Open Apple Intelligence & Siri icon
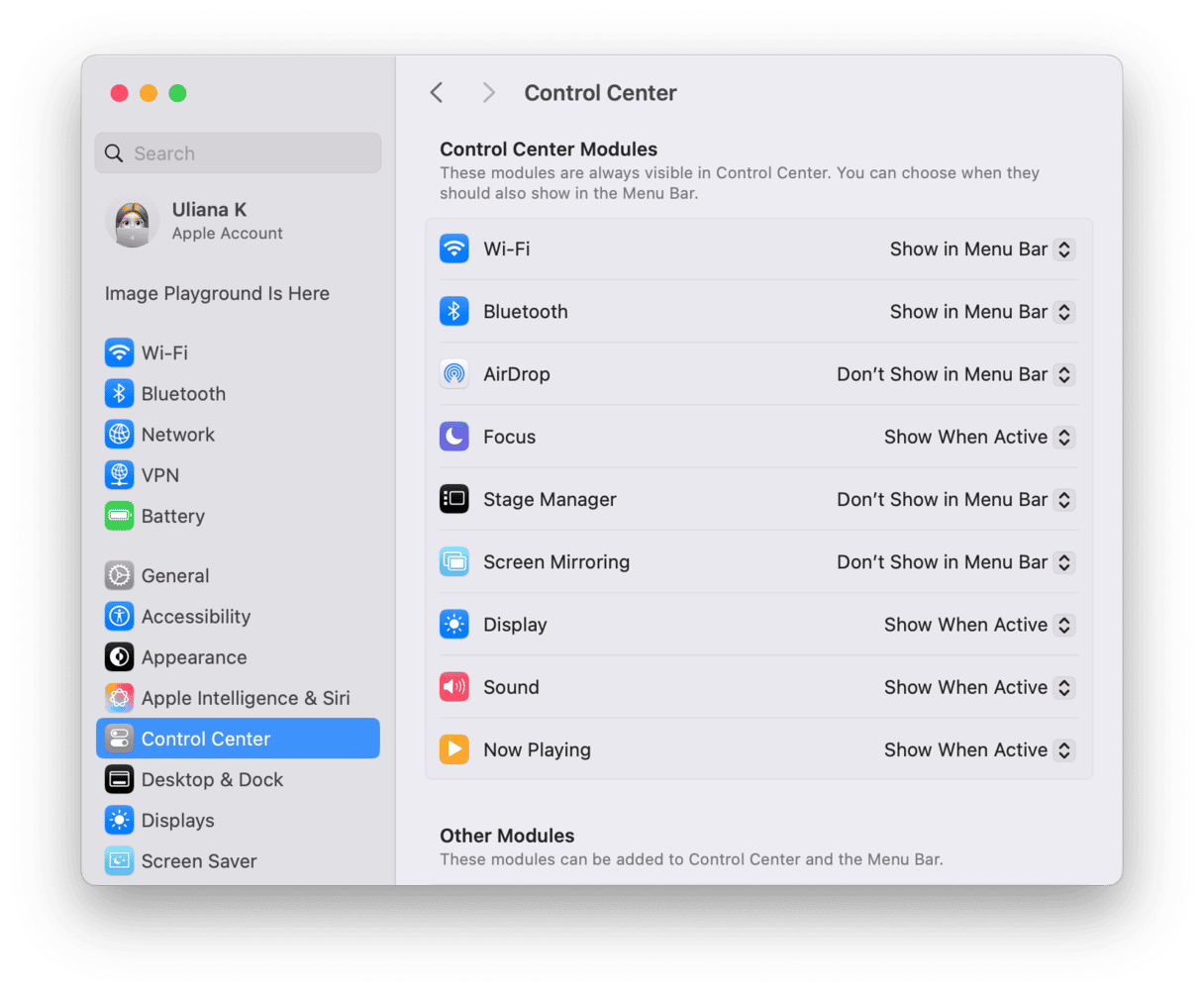The height and width of the screenshot is (993, 1204). [x=119, y=698]
